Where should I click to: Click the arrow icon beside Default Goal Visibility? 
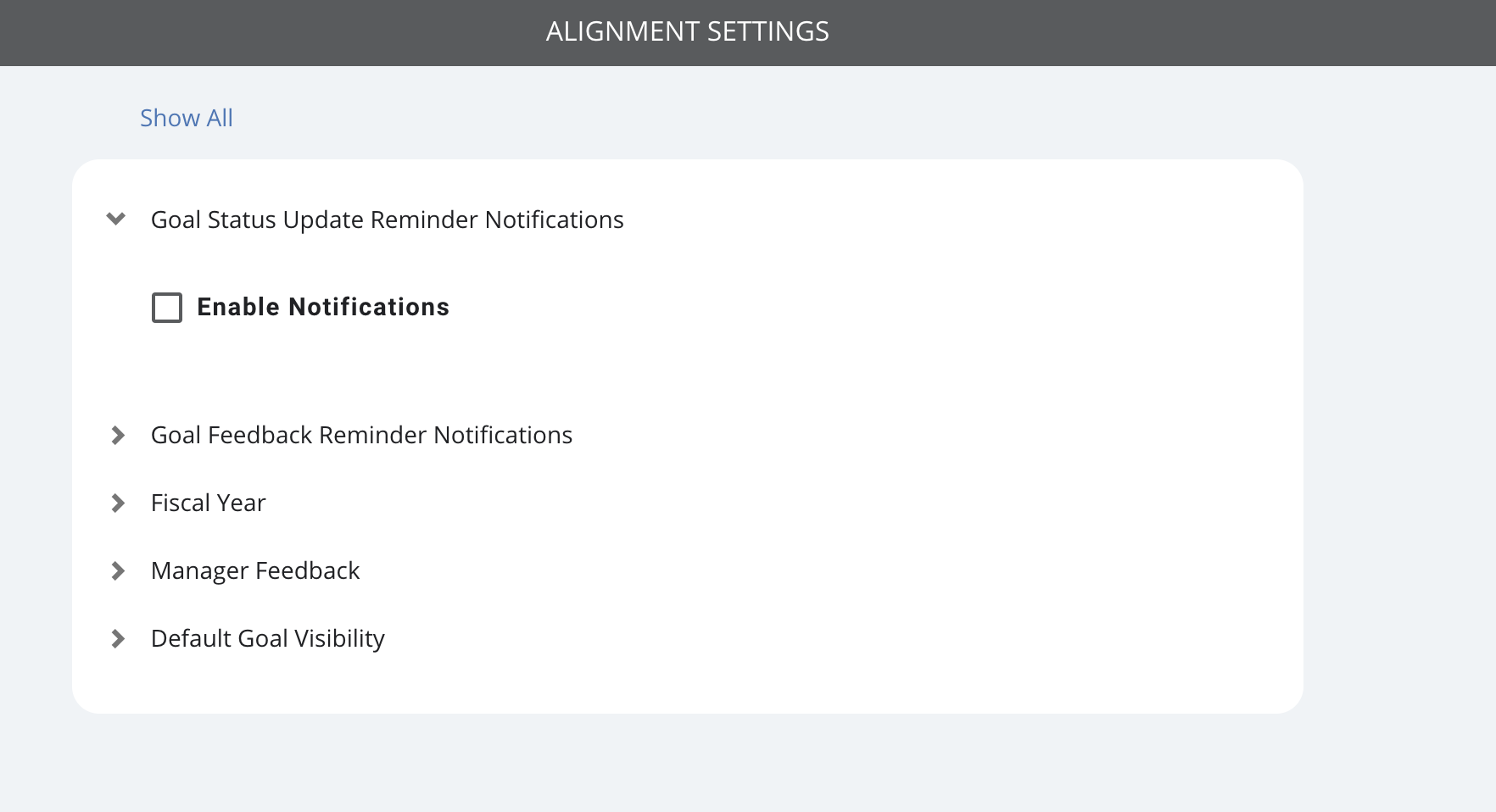coord(118,638)
